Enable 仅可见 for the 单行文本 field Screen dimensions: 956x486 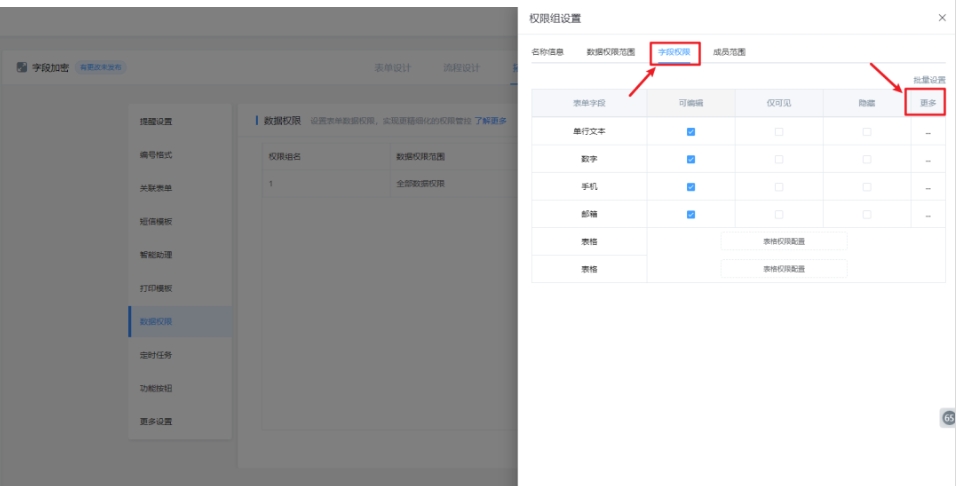click(779, 132)
